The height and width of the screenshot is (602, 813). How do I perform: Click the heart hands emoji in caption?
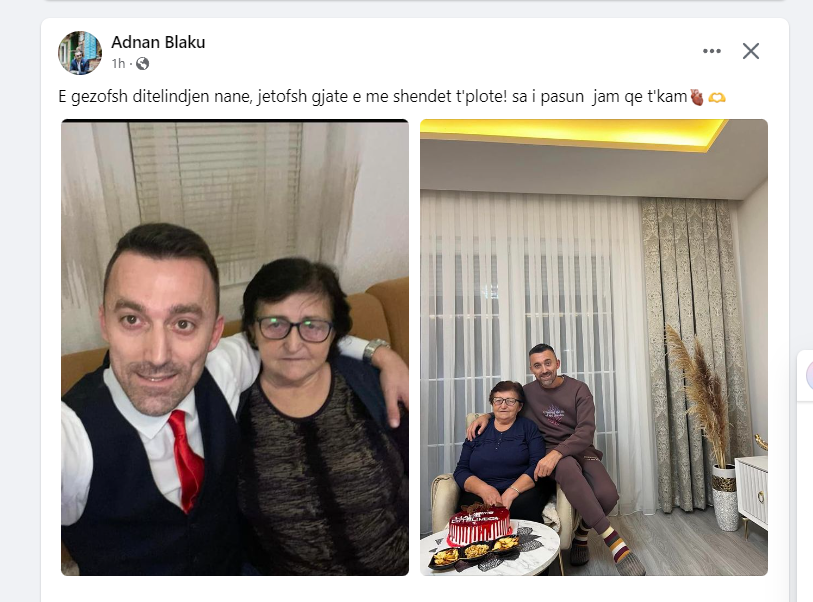[717, 97]
